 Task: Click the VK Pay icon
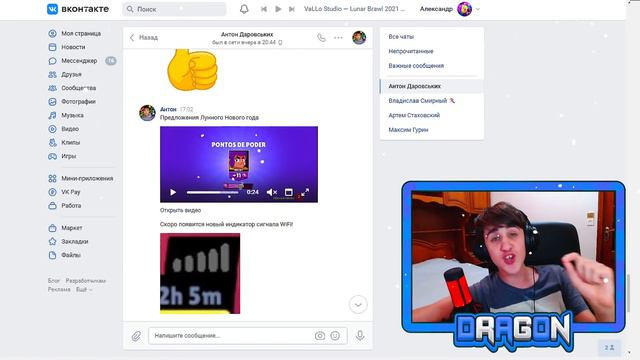click(52, 192)
